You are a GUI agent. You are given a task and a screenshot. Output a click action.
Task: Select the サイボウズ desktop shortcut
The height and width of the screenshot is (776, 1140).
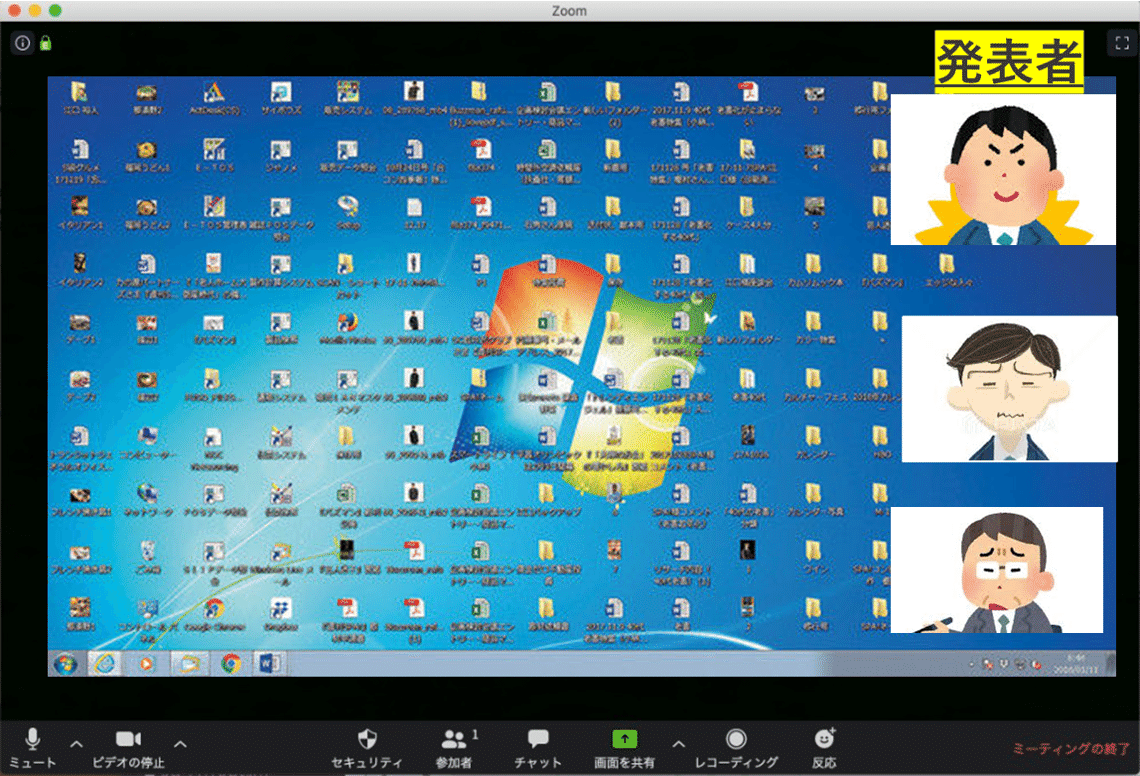pos(281,98)
